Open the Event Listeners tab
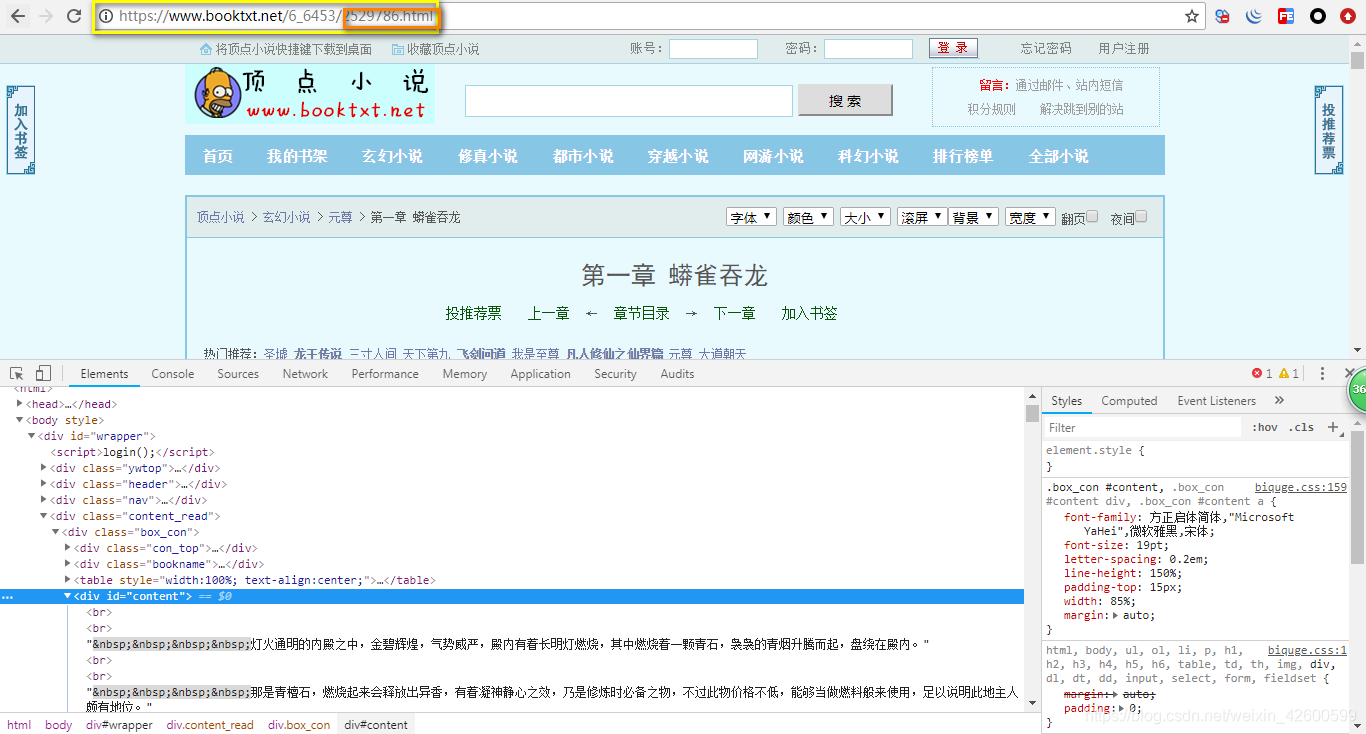1366x734 pixels. point(1216,400)
